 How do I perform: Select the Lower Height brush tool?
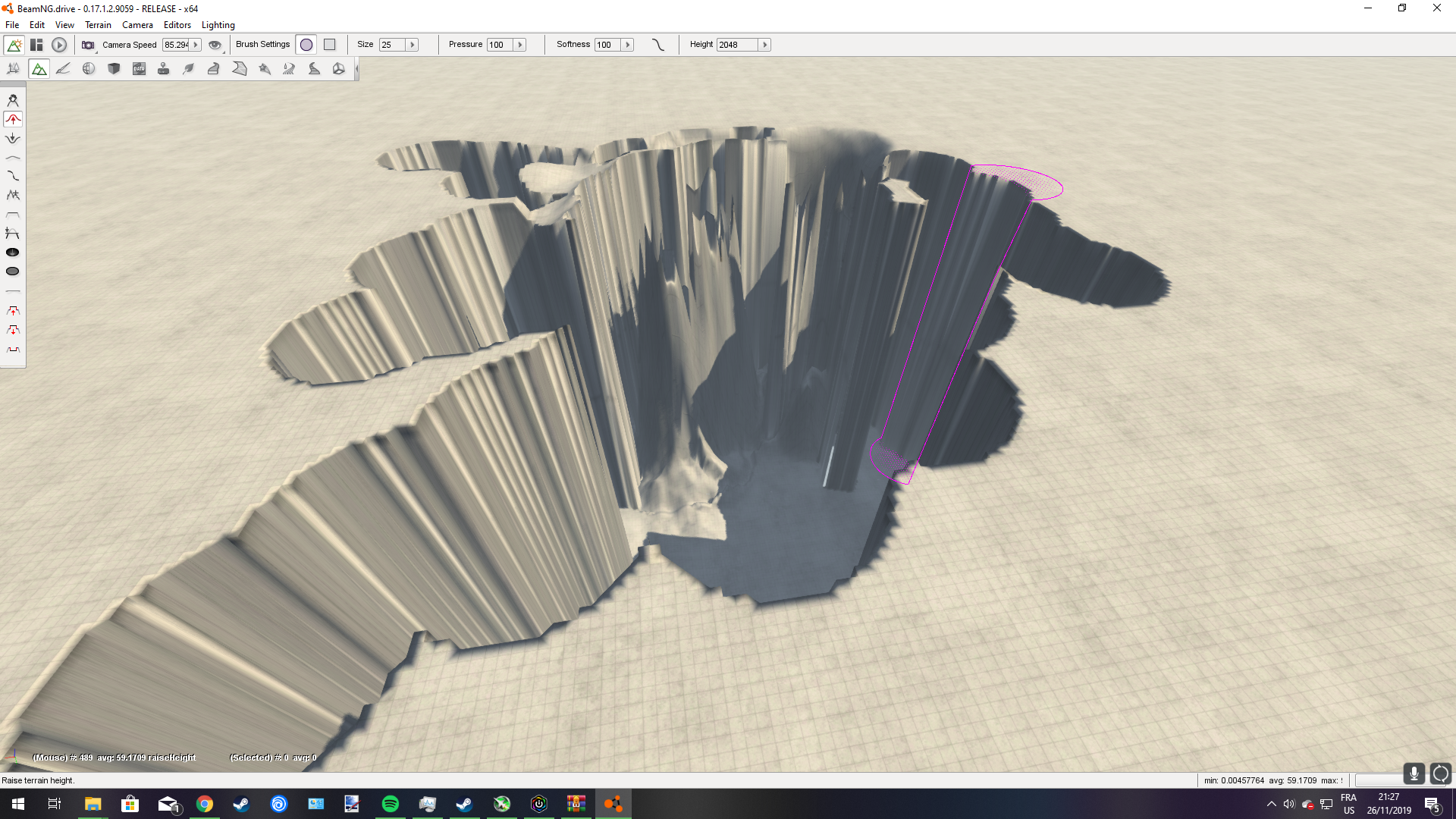coord(13,138)
